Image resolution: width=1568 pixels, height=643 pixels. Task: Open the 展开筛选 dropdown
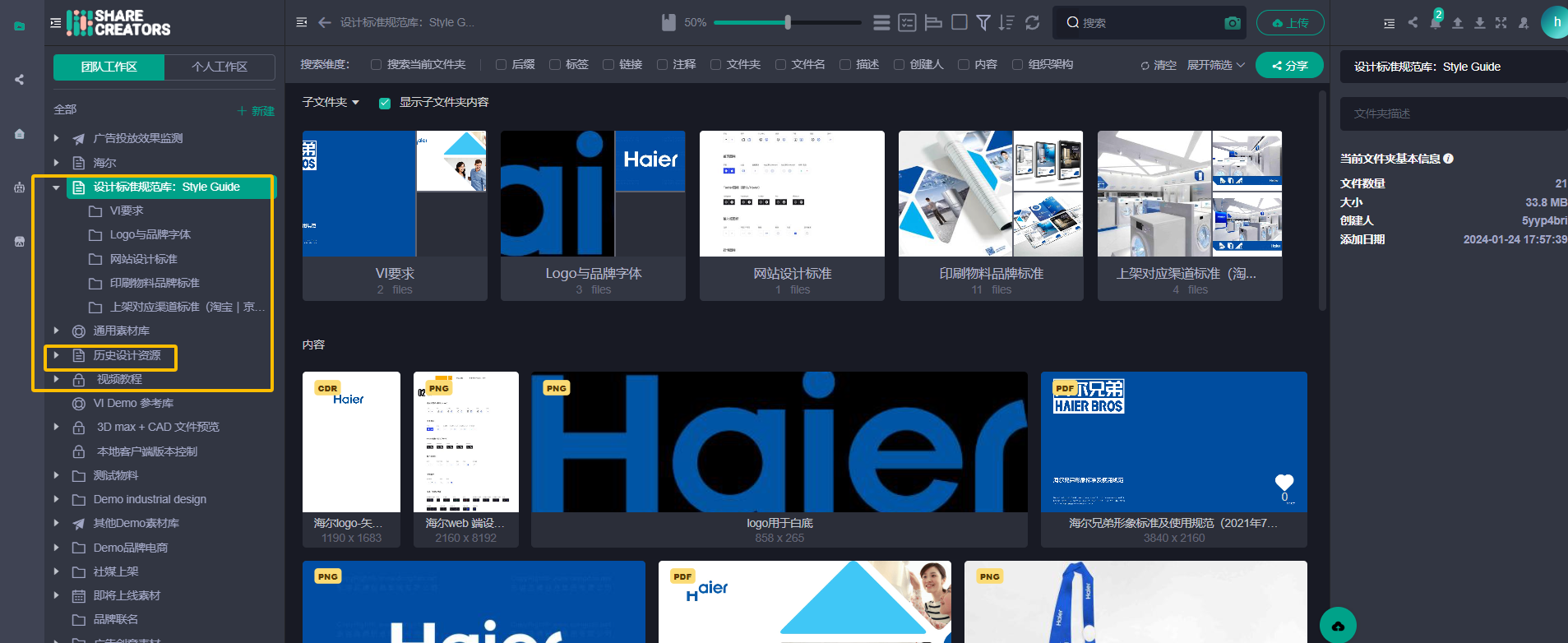(x=1215, y=65)
